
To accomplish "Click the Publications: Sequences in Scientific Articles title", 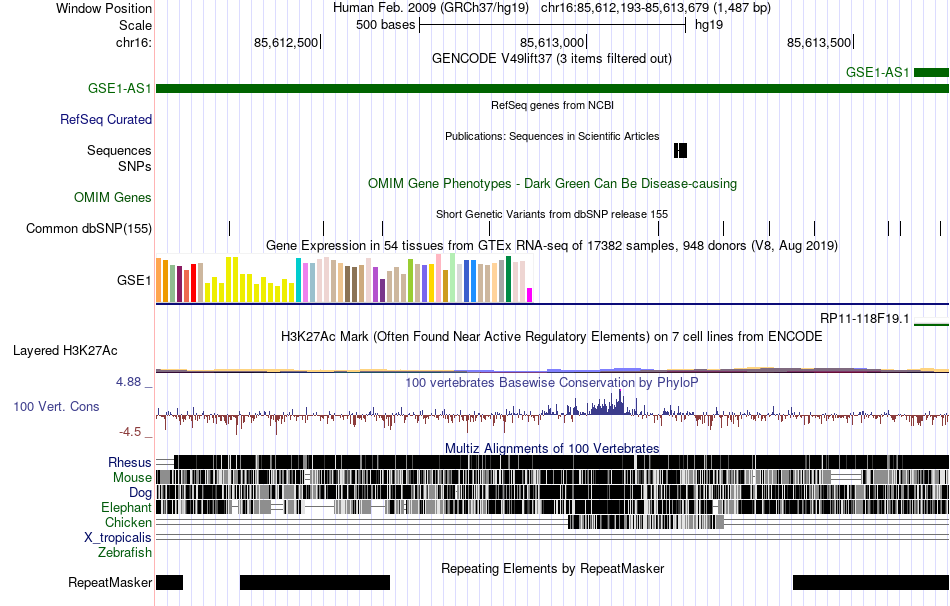I will click(x=552, y=136).
